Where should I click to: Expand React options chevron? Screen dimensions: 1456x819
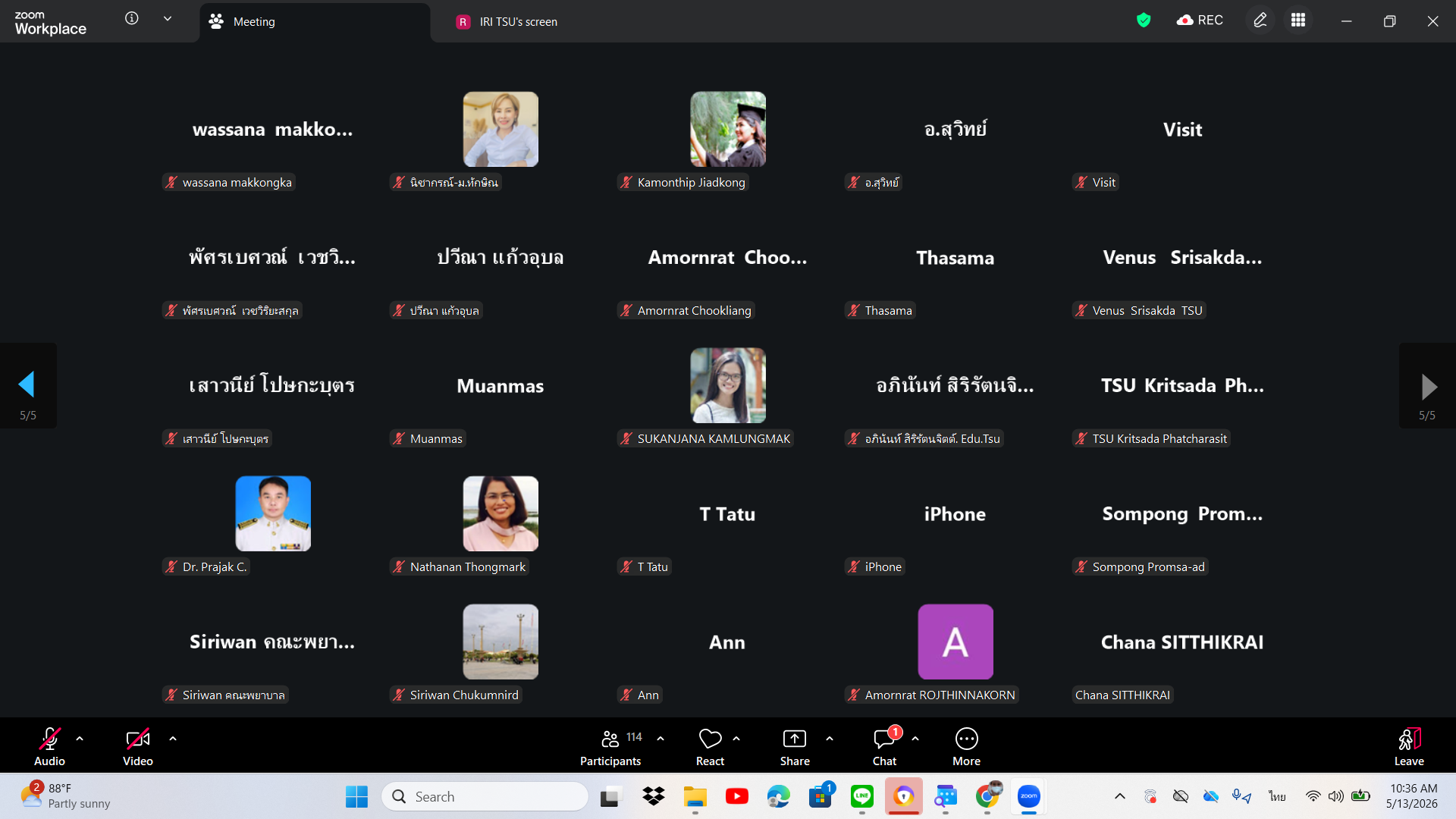[736, 739]
